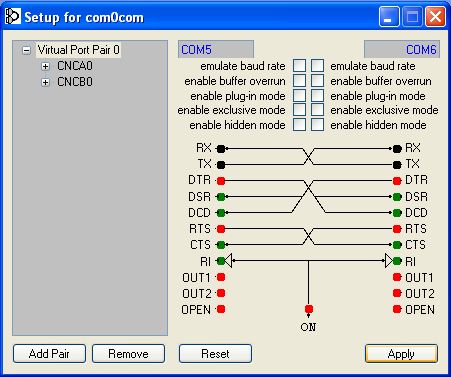The height and width of the screenshot is (377, 451).
Task: Click the COM5 RI green pin
Action: pos(221,261)
